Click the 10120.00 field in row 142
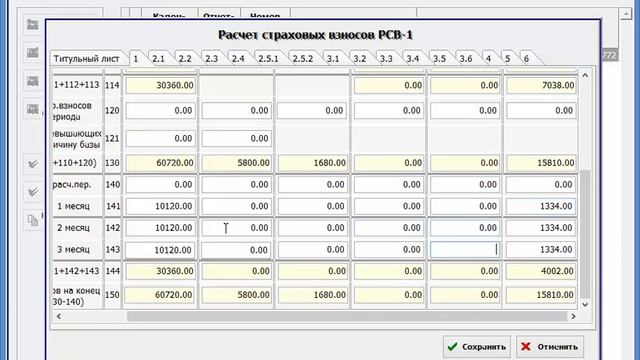640x360 pixels. click(160, 228)
